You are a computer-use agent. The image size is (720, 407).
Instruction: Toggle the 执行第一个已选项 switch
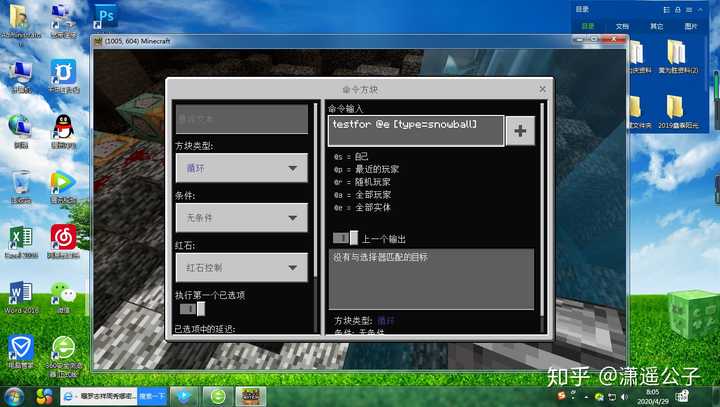click(x=192, y=309)
